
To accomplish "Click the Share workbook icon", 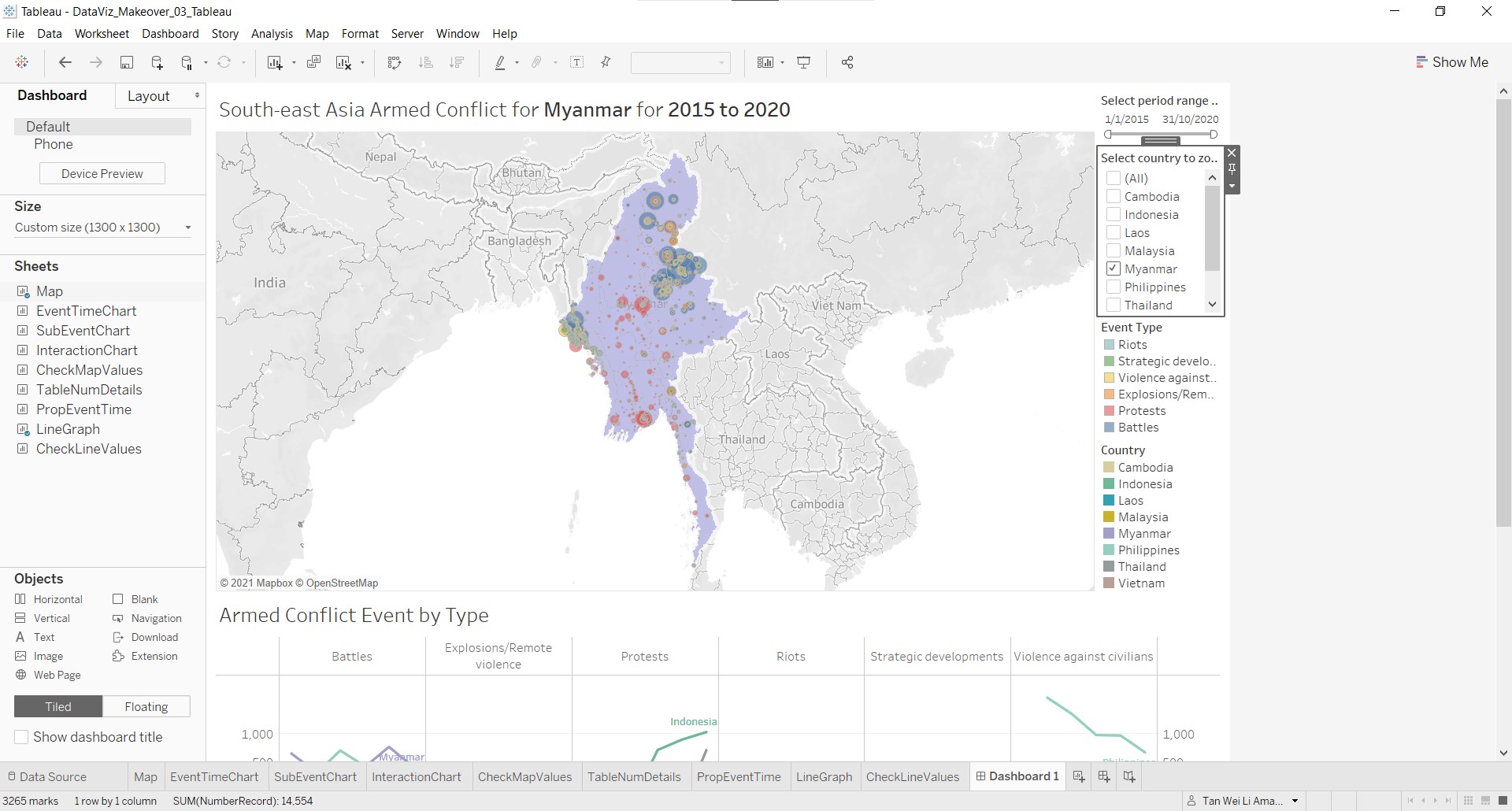I will point(847,63).
